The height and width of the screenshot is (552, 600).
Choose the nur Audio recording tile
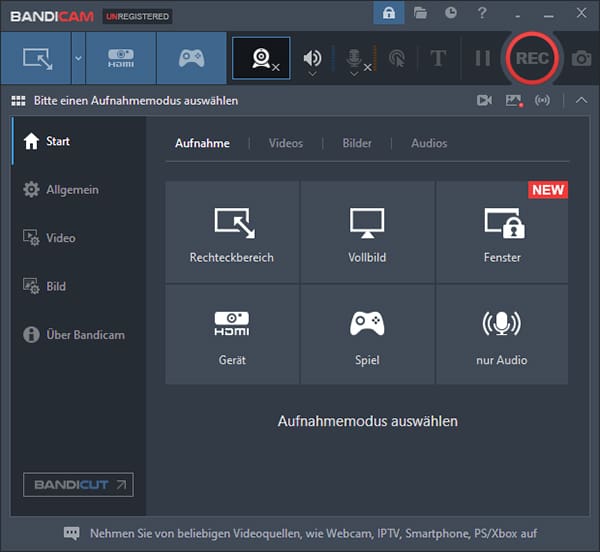[502, 334]
